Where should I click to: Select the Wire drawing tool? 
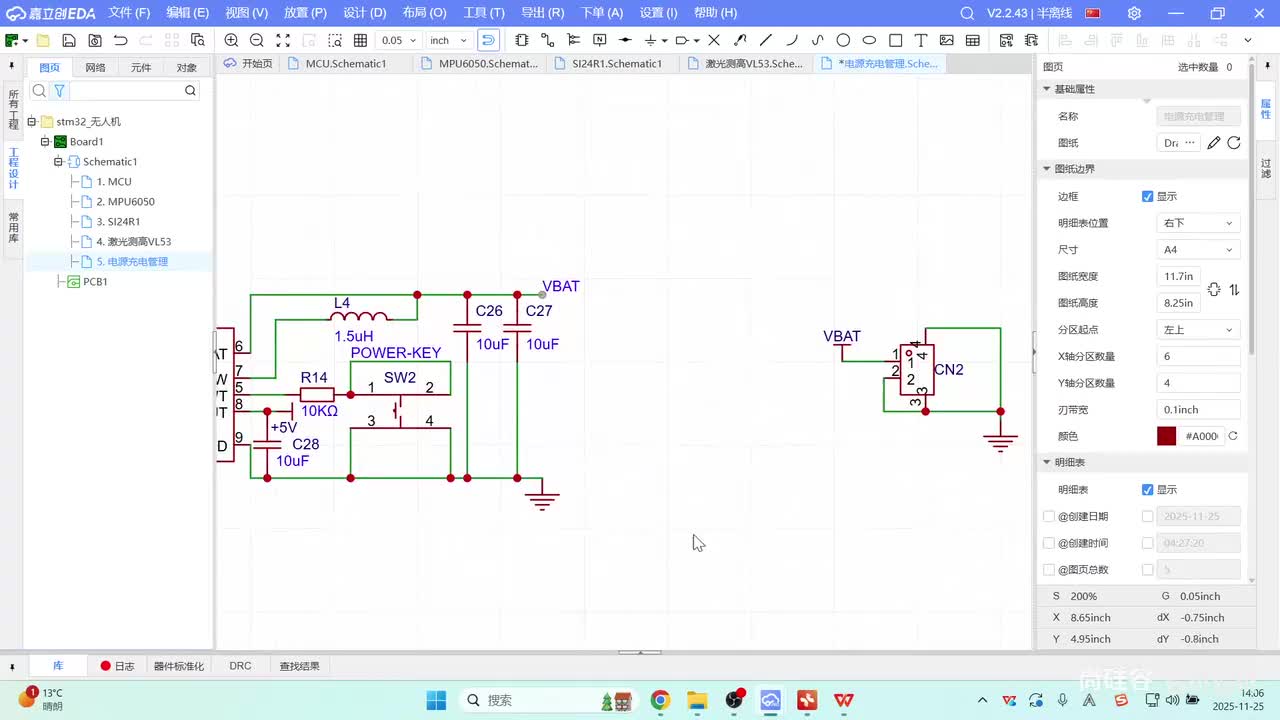point(547,40)
